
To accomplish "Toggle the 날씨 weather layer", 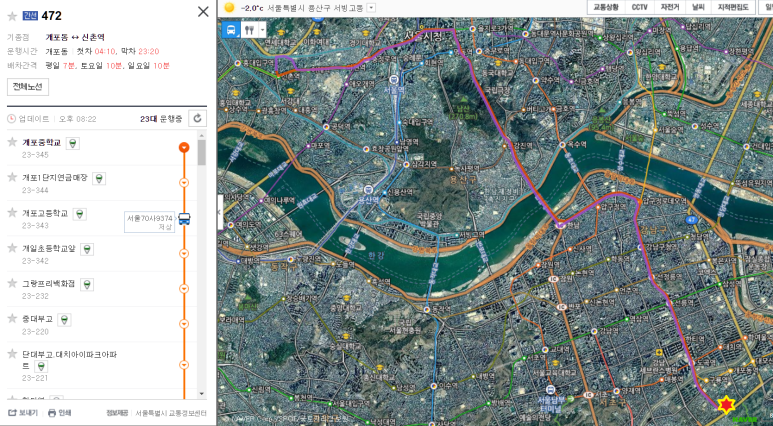I will tap(698, 7).
